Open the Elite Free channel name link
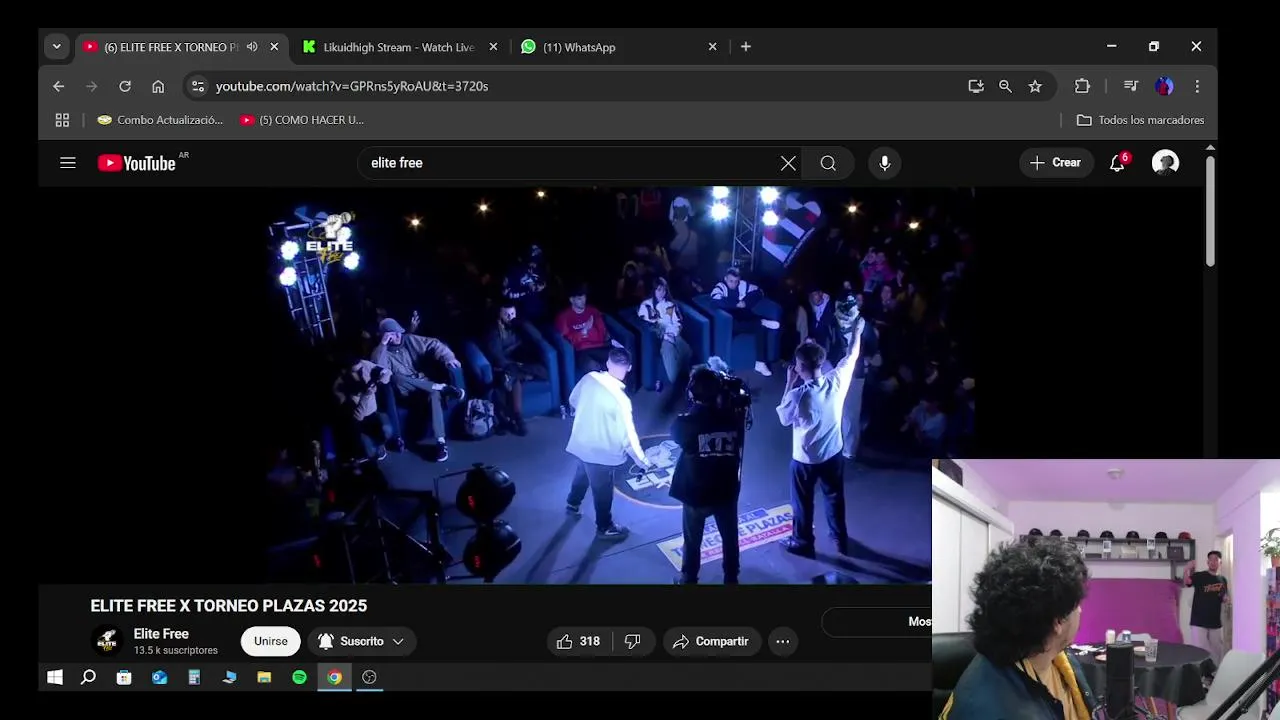 coord(161,634)
